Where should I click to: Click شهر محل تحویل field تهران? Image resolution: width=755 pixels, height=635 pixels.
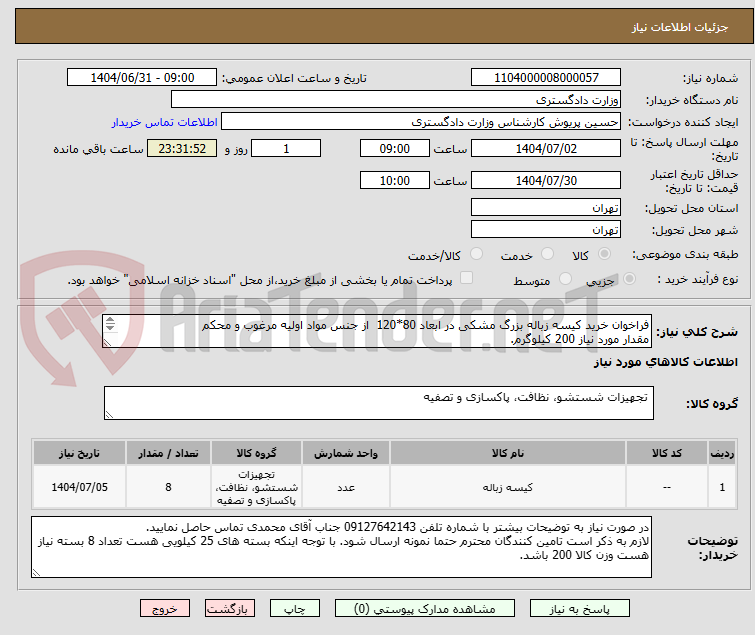546,230
